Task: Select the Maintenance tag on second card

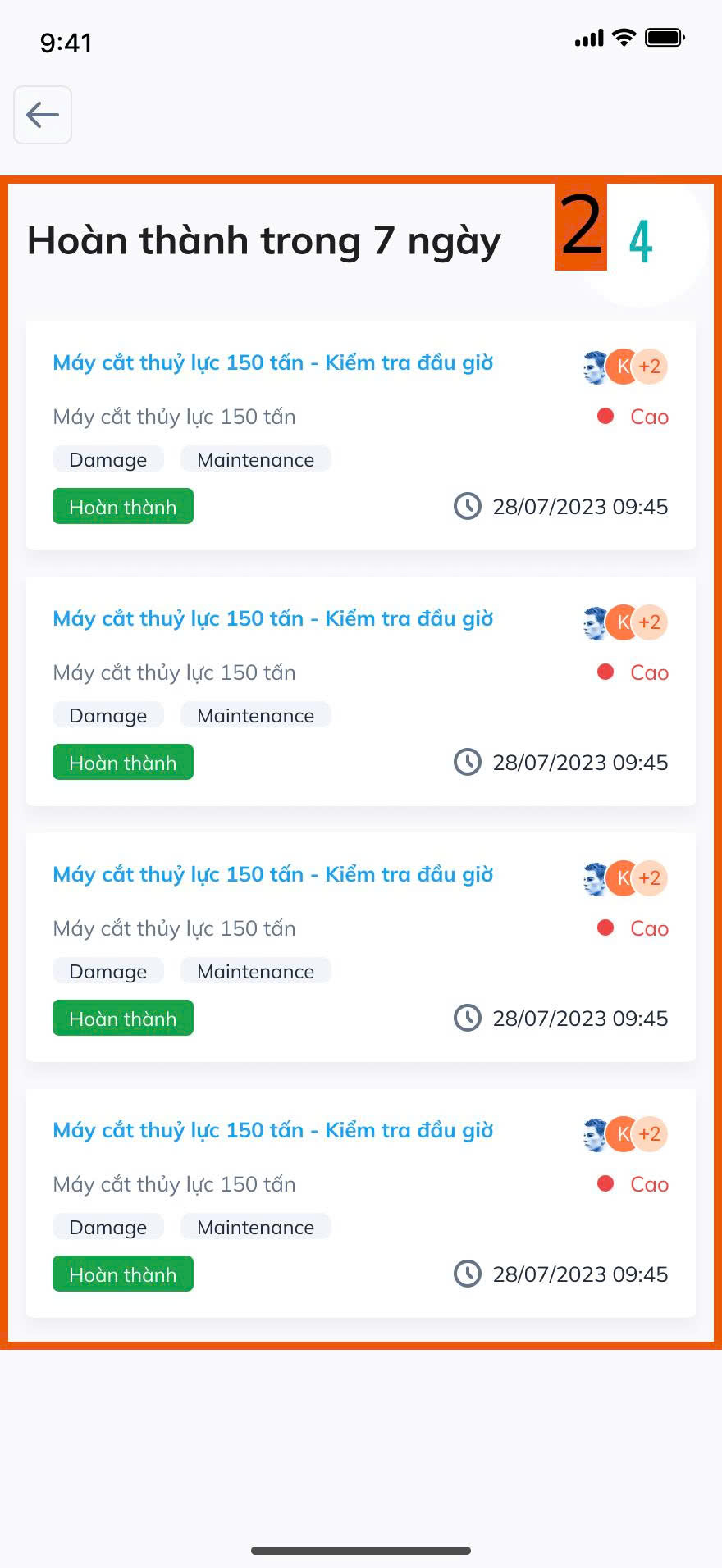Action: click(255, 716)
